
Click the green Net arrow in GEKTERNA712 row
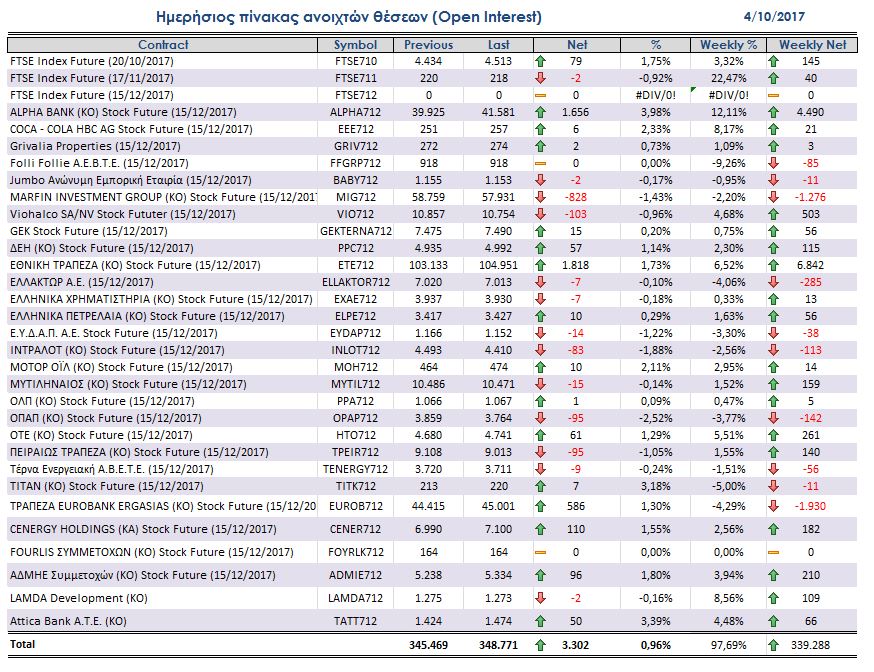point(540,231)
